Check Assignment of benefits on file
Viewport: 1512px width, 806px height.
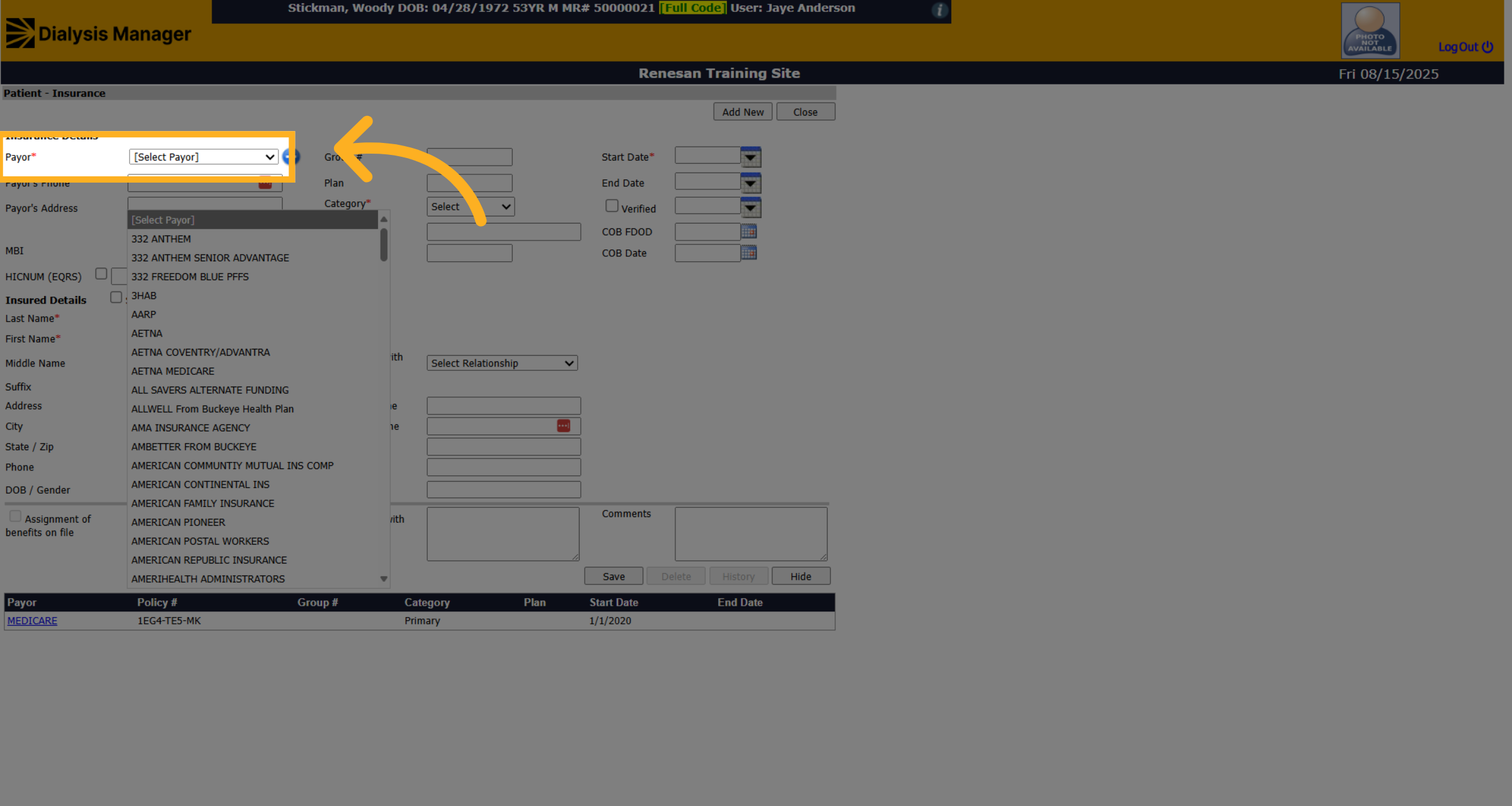point(15,516)
